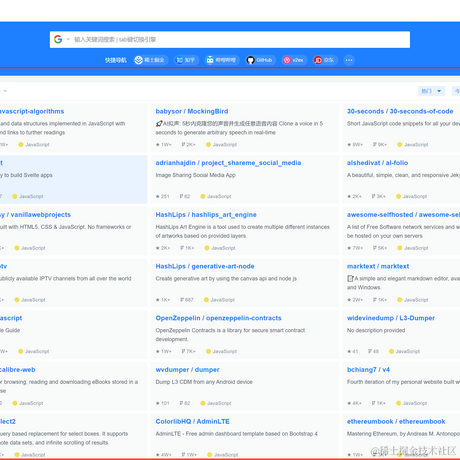Image resolution: width=460 pixels, height=460 pixels.
Task: Click star icon on hashlips_art_engine card
Action: [157, 248]
